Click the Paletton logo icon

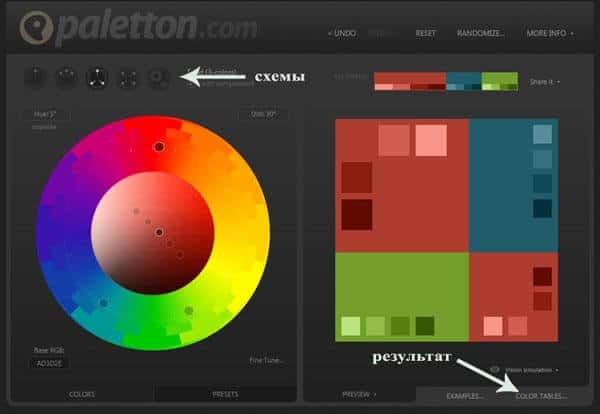coord(36,28)
